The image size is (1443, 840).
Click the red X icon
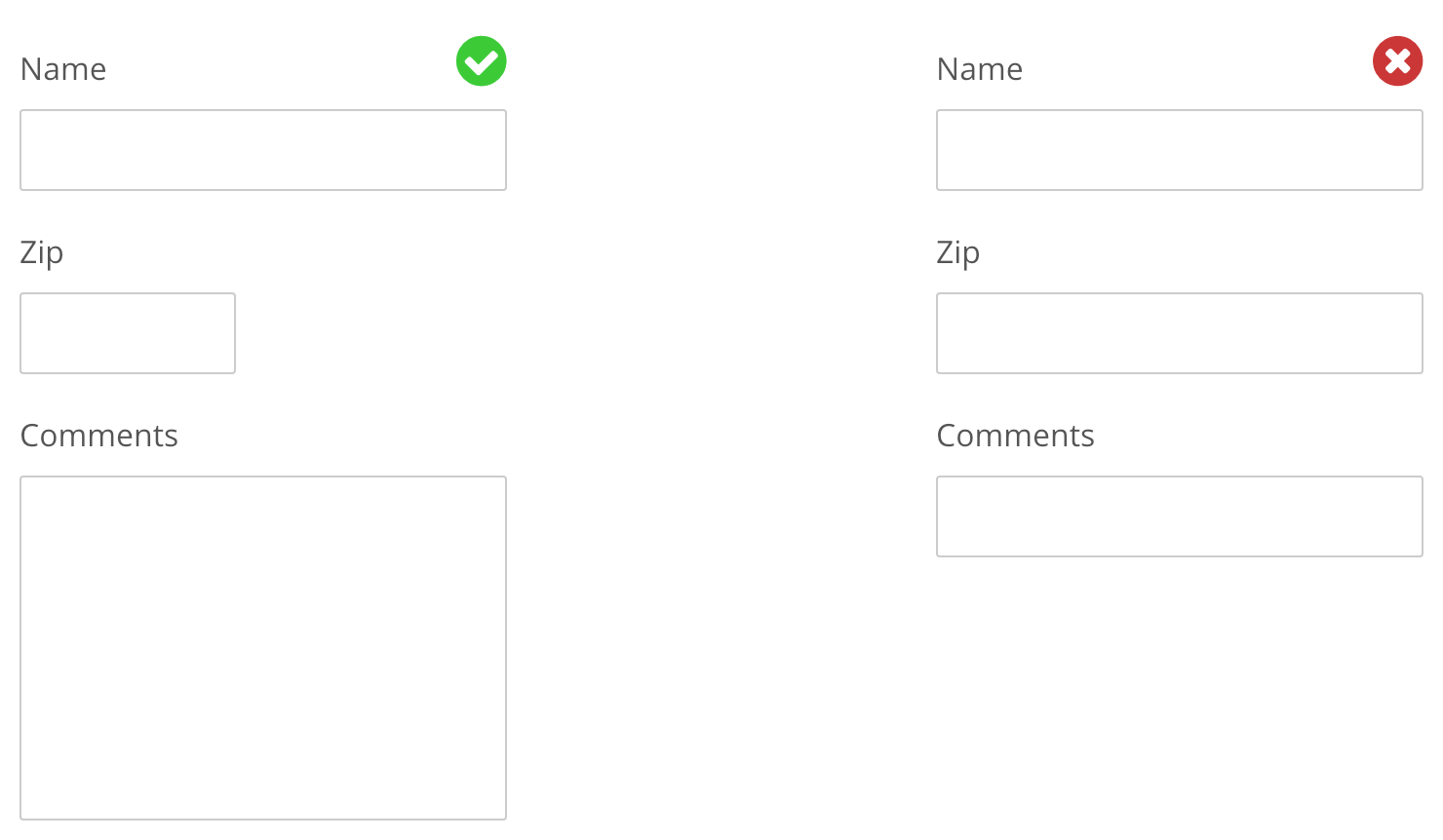[1397, 61]
